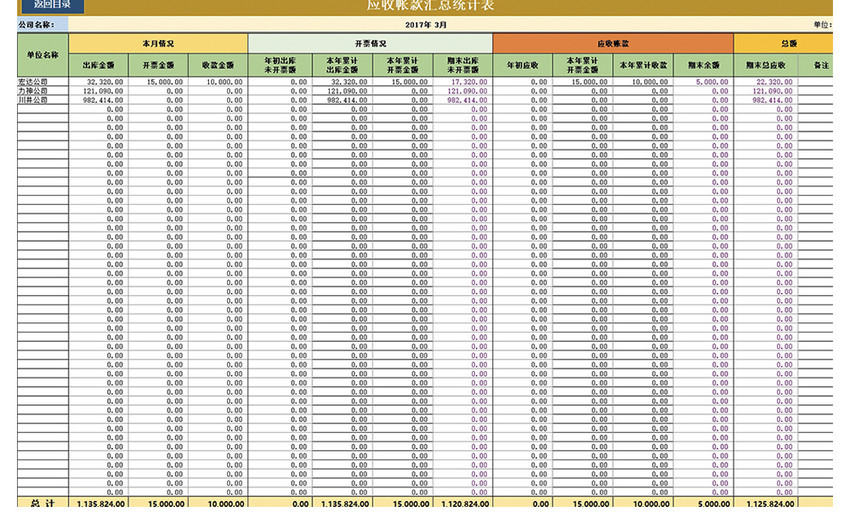Select the 总计 row label
850x524 pixels.
[43, 502]
